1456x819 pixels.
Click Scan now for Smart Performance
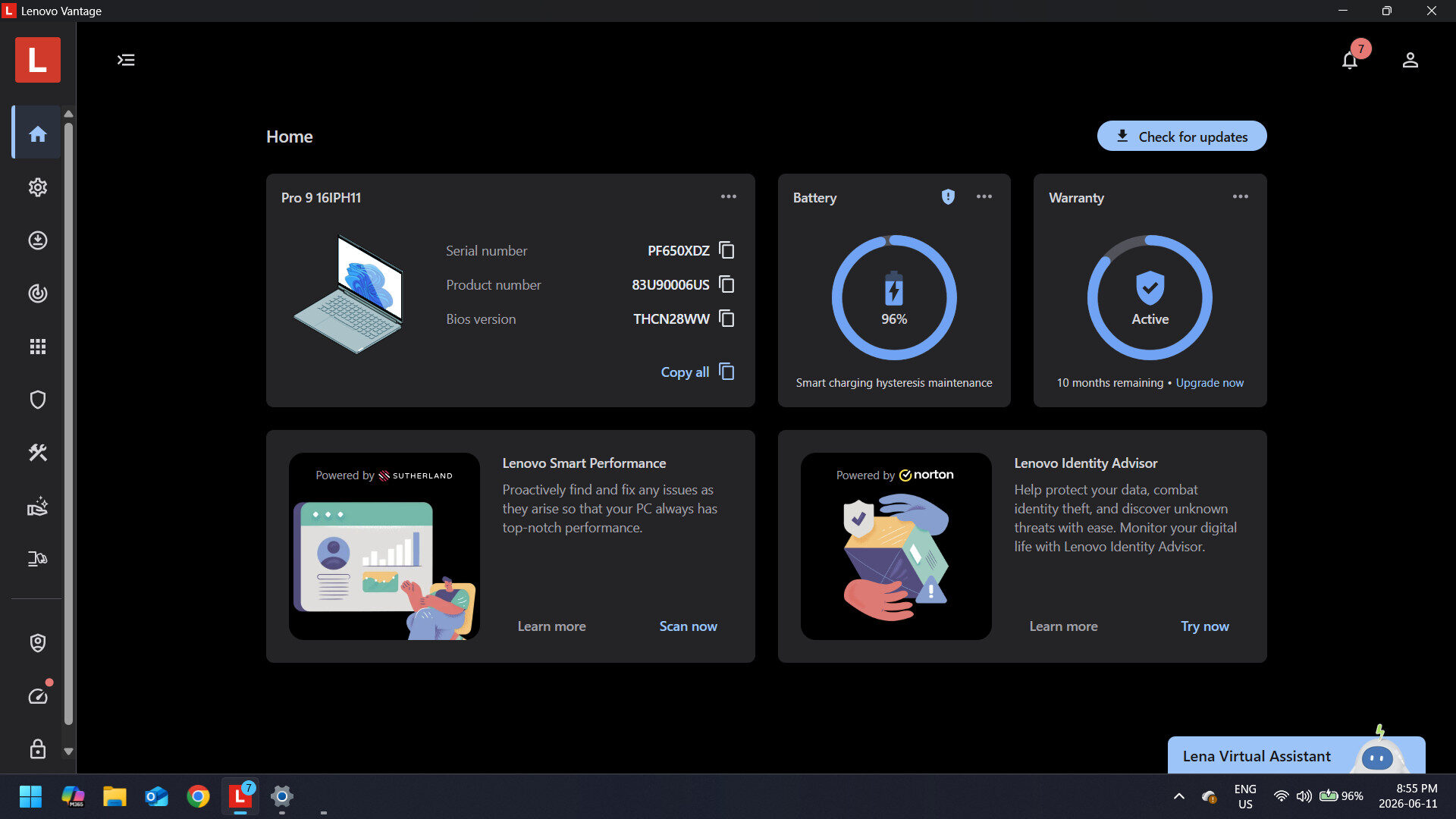(688, 626)
